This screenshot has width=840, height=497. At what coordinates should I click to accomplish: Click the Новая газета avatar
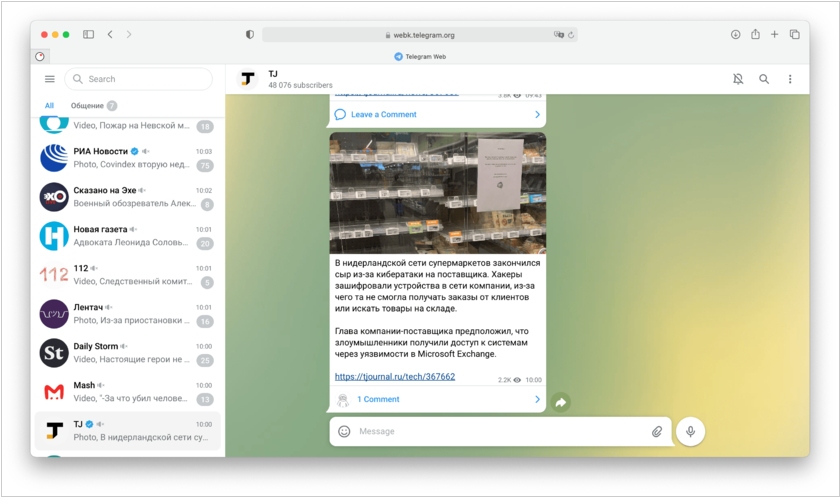[x=54, y=236]
